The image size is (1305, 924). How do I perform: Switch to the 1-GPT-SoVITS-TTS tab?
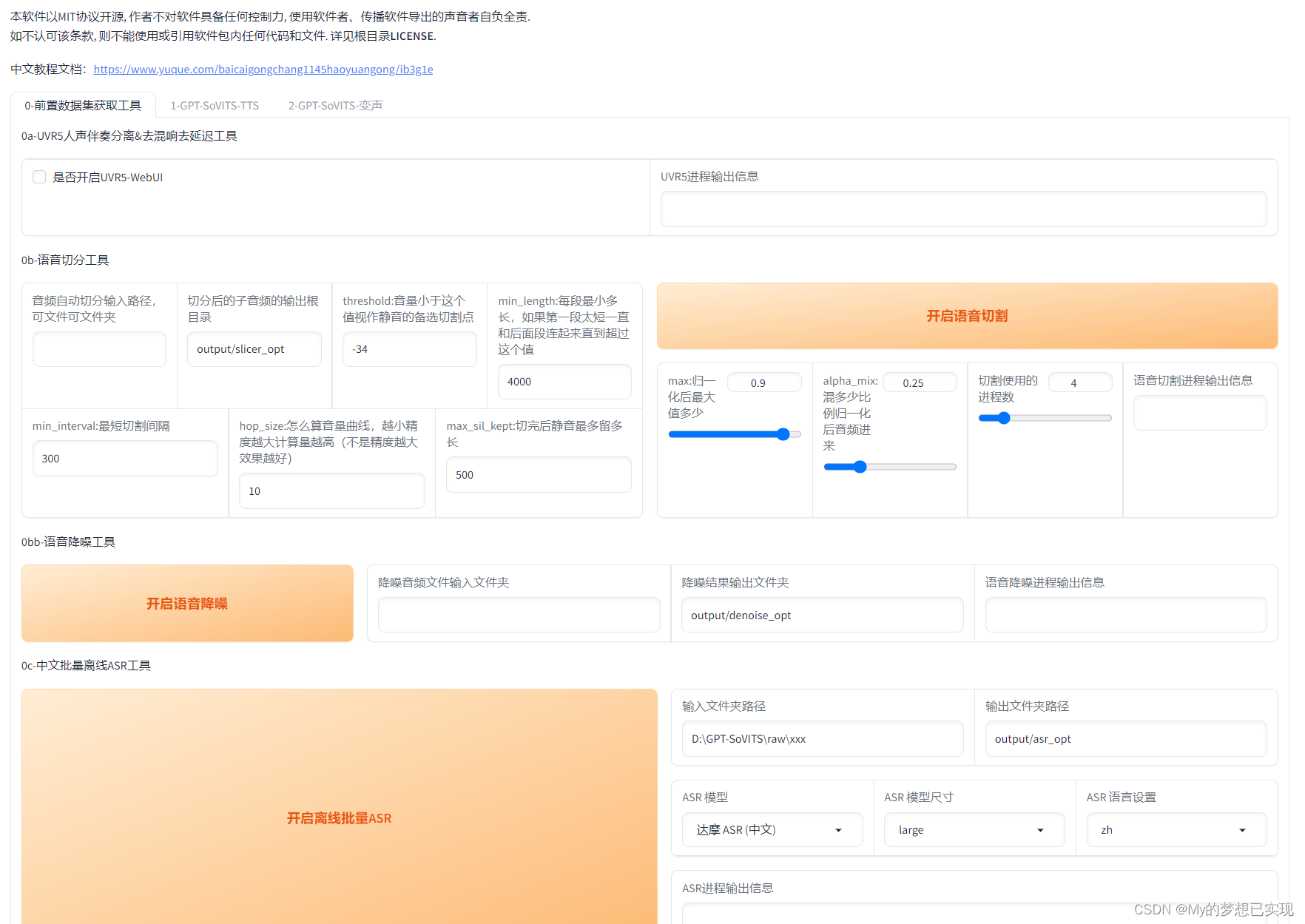214,105
